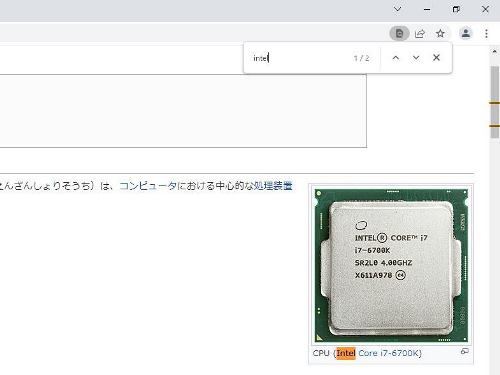The width and height of the screenshot is (500, 375).
Task: Open the tab search dropdown chevron
Action: click(397, 9)
